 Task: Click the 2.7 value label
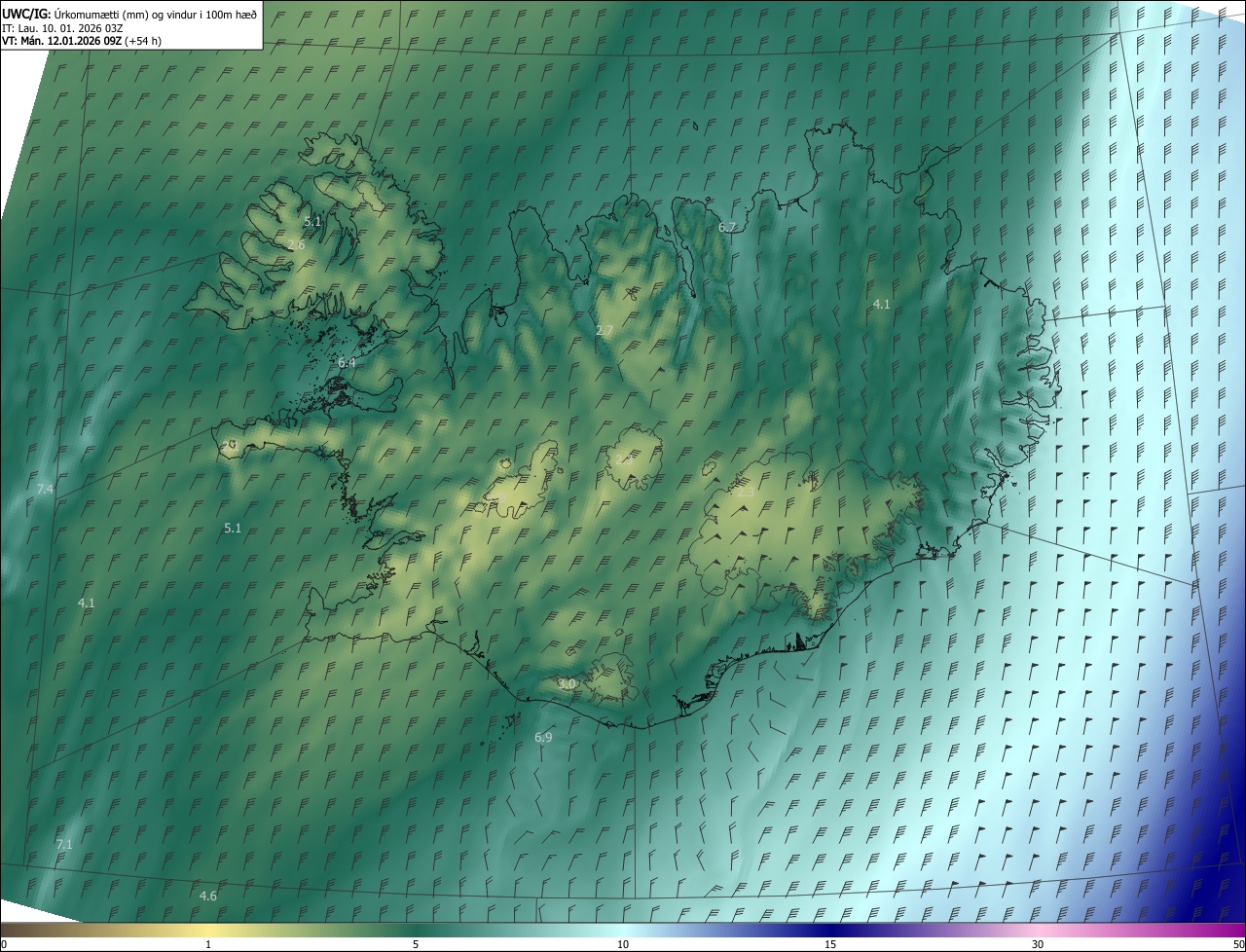tap(605, 331)
